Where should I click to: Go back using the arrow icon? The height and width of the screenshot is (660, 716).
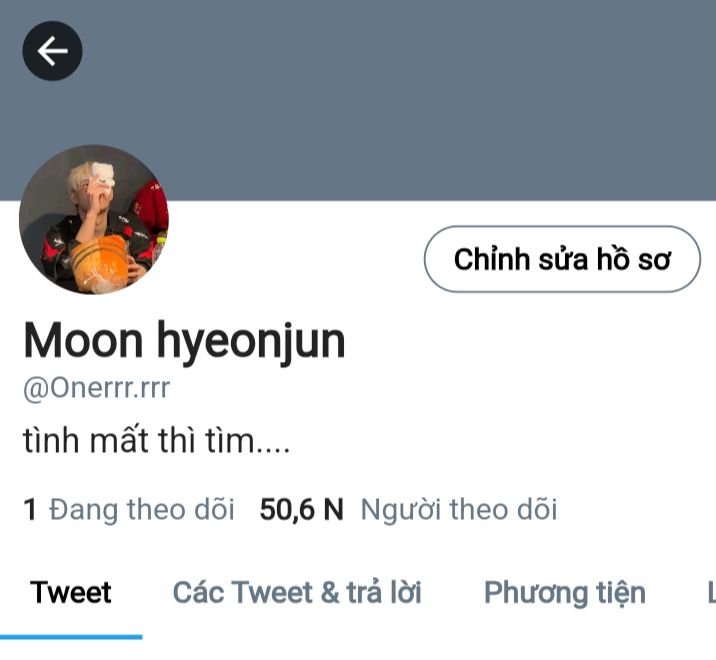pos(53,51)
